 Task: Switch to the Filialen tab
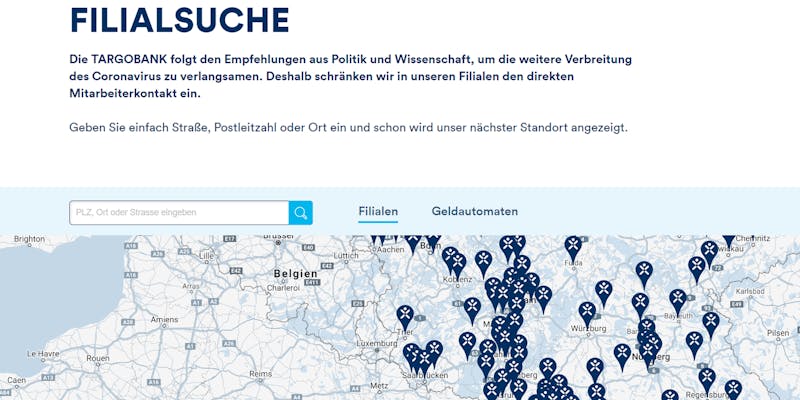(378, 211)
